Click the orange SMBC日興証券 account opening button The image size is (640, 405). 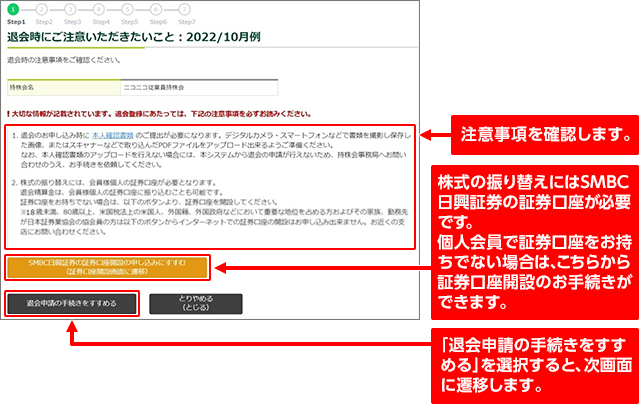(x=107, y=267)
